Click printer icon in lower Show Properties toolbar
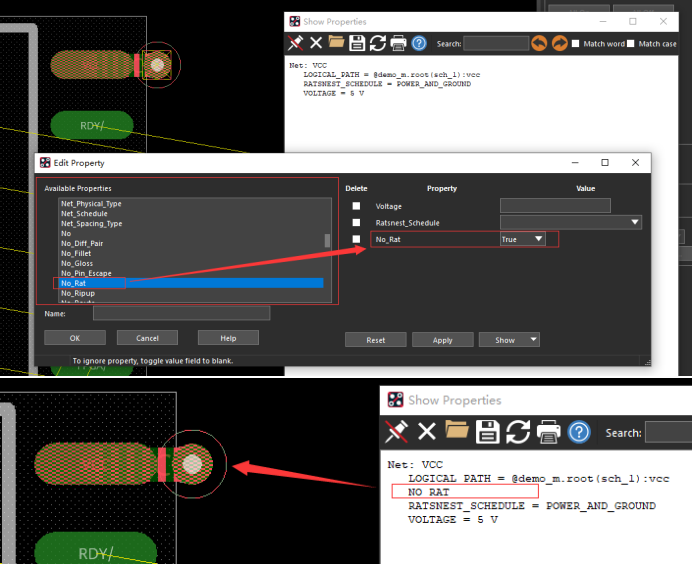 (x=548, y=432)
